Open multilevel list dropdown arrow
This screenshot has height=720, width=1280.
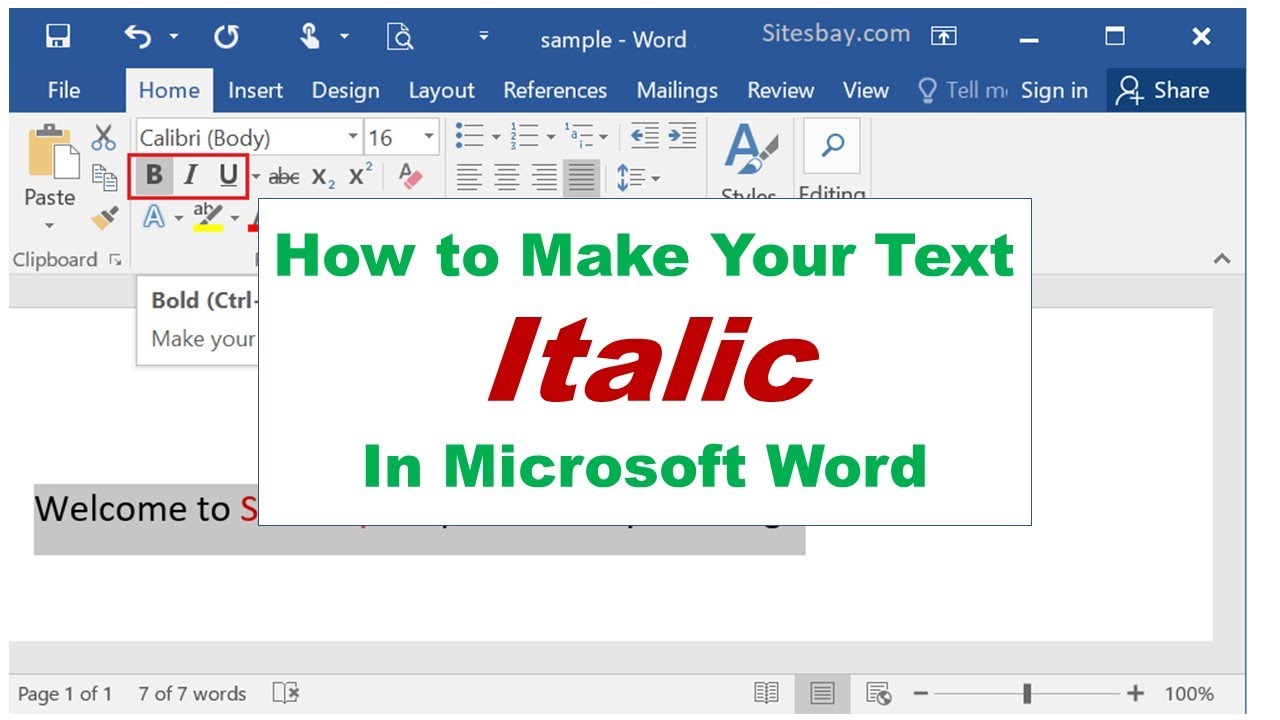603,137
